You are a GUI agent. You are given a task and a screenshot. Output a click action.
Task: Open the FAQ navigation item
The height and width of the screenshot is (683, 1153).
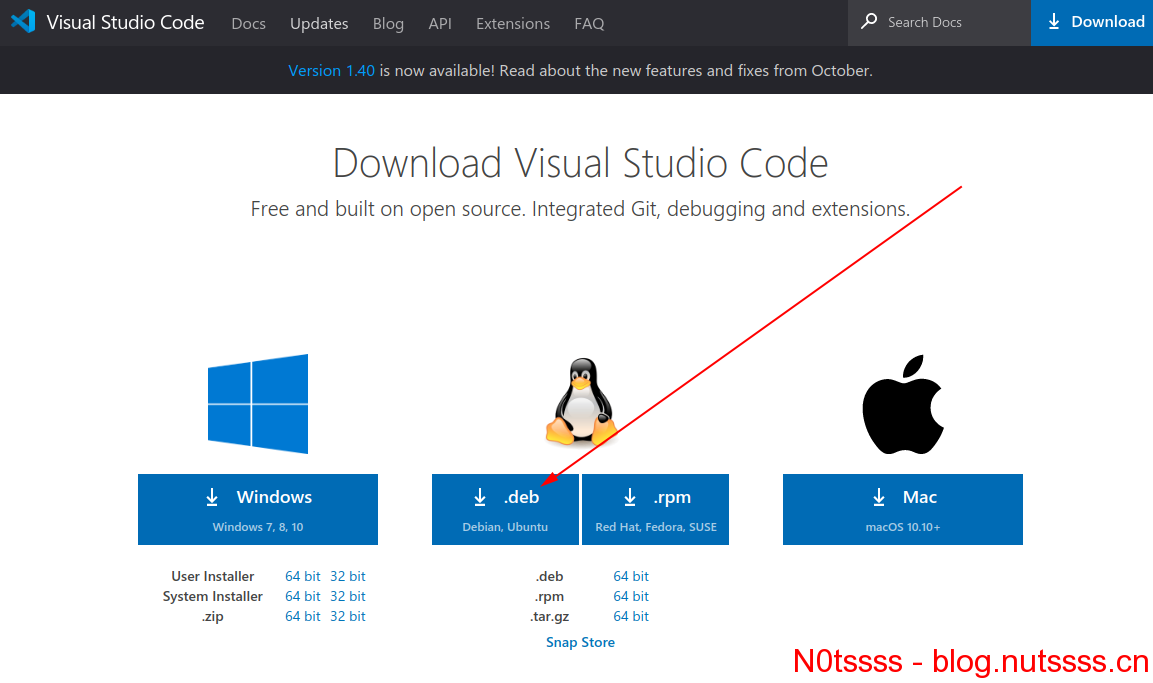[589, 24]
